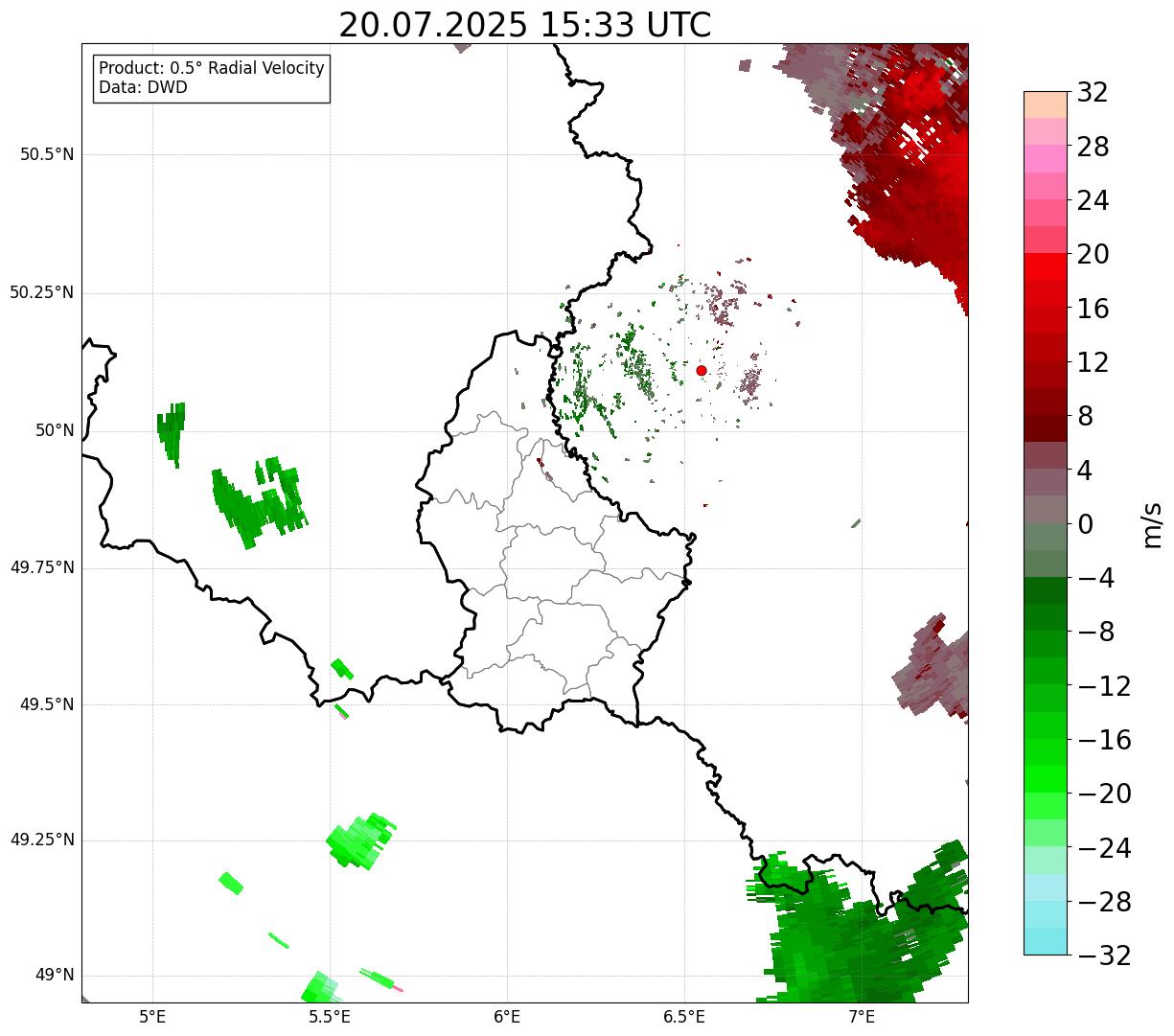This screenshot has height=1036, width=1174.
Task: Click the colorbar tick label 16
Action: (1093, 309)
